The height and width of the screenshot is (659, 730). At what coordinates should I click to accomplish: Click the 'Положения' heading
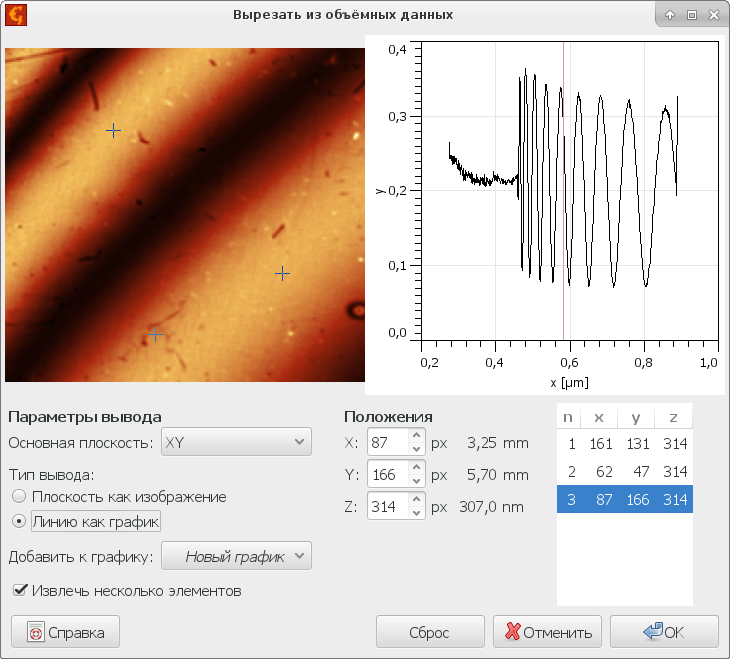pos(388,416)
